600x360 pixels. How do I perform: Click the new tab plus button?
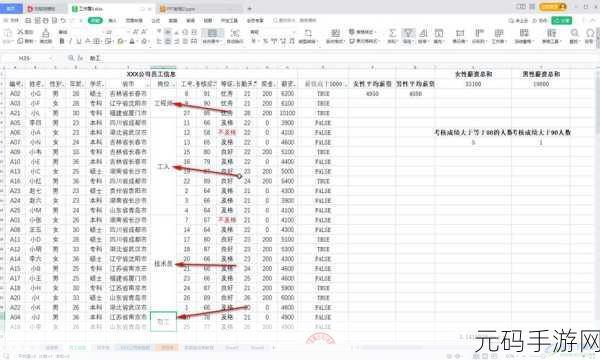[249, 8]
